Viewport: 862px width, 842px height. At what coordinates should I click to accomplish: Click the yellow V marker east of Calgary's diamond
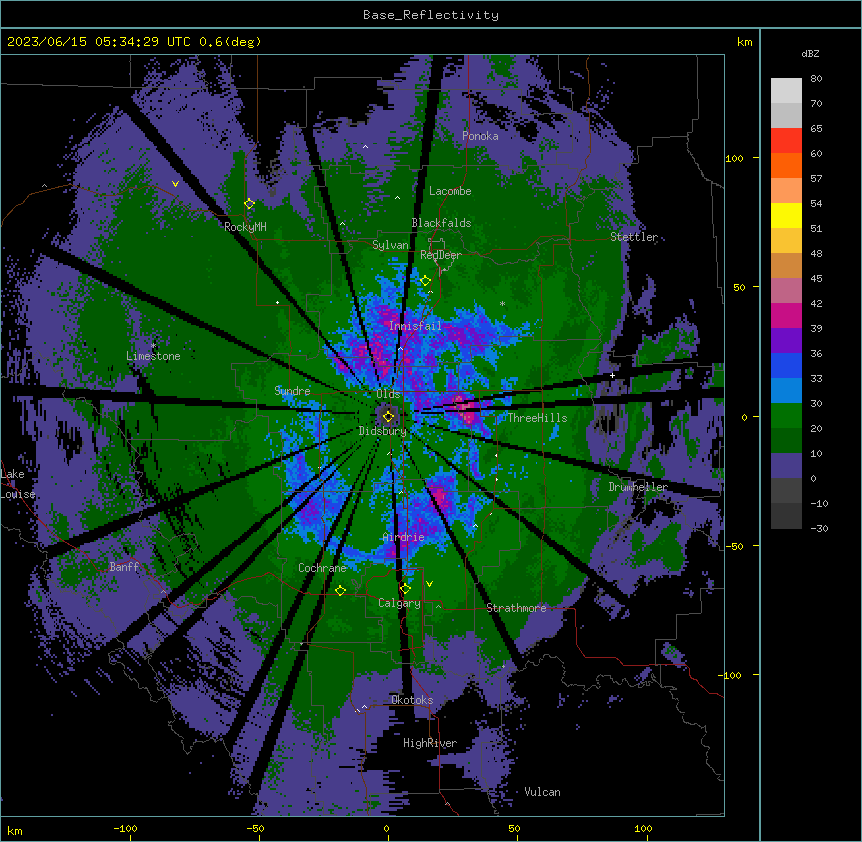pyautogui.click(x=429, y=584)
